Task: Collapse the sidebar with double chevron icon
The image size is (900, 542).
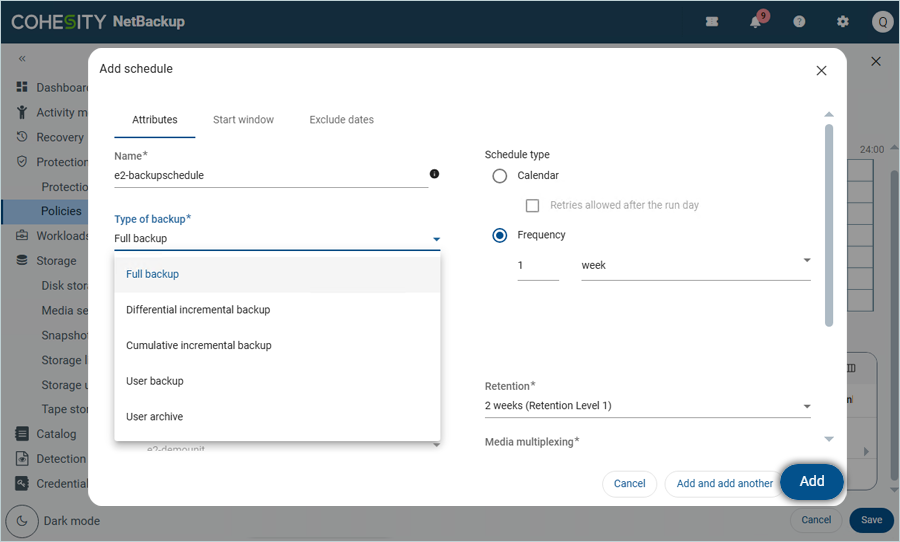Action: coord(22,59)
